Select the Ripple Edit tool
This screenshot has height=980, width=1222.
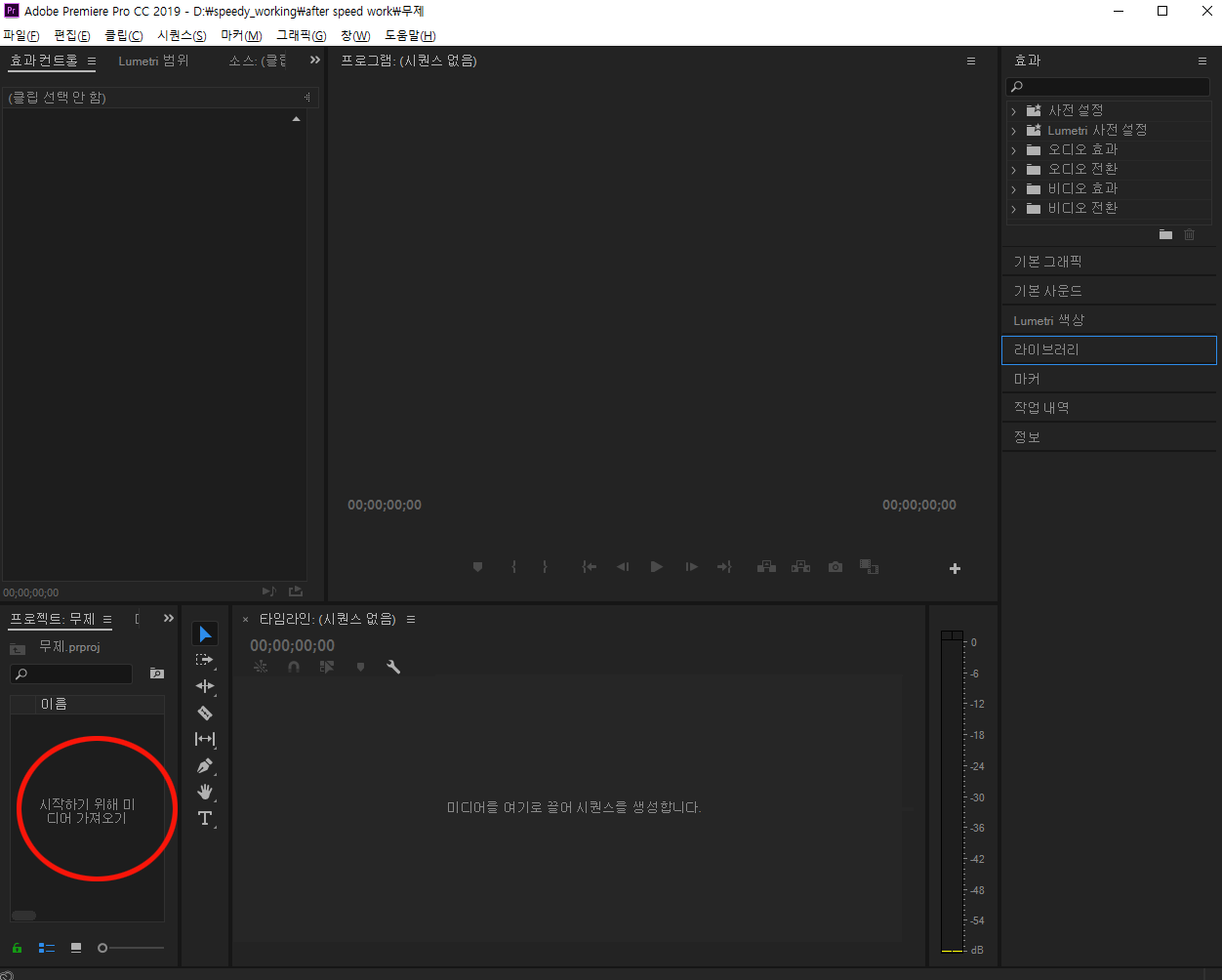tap(205, 686)
